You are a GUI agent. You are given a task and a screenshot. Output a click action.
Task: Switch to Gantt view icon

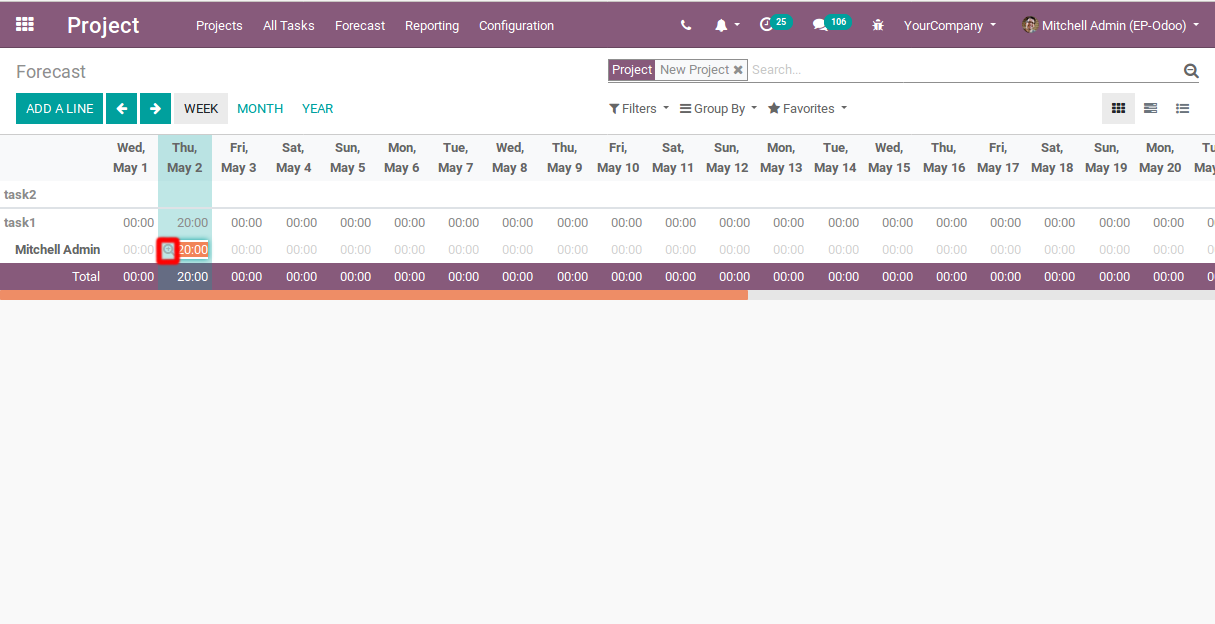[x=1150, y=109]
